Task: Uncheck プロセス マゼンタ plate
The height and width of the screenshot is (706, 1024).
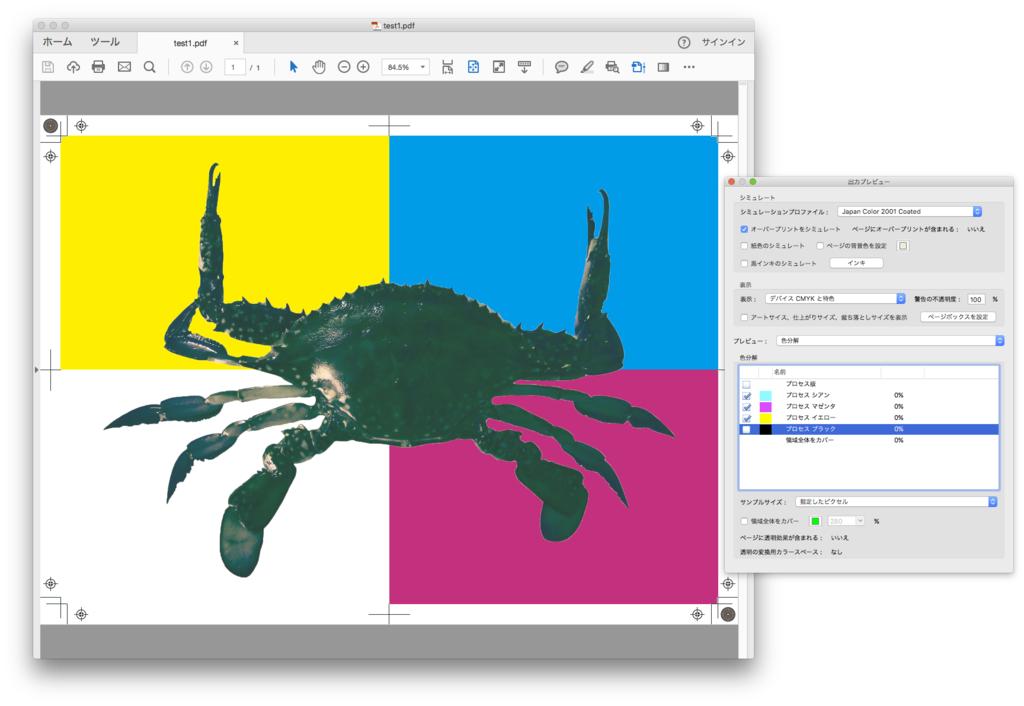Action: [x=746, y=407]
